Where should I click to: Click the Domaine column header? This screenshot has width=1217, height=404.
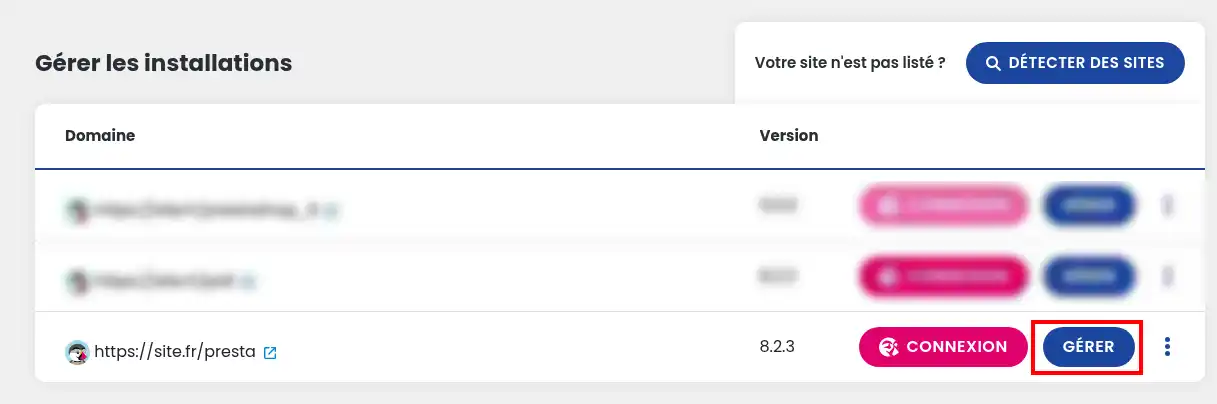[100, 135]
